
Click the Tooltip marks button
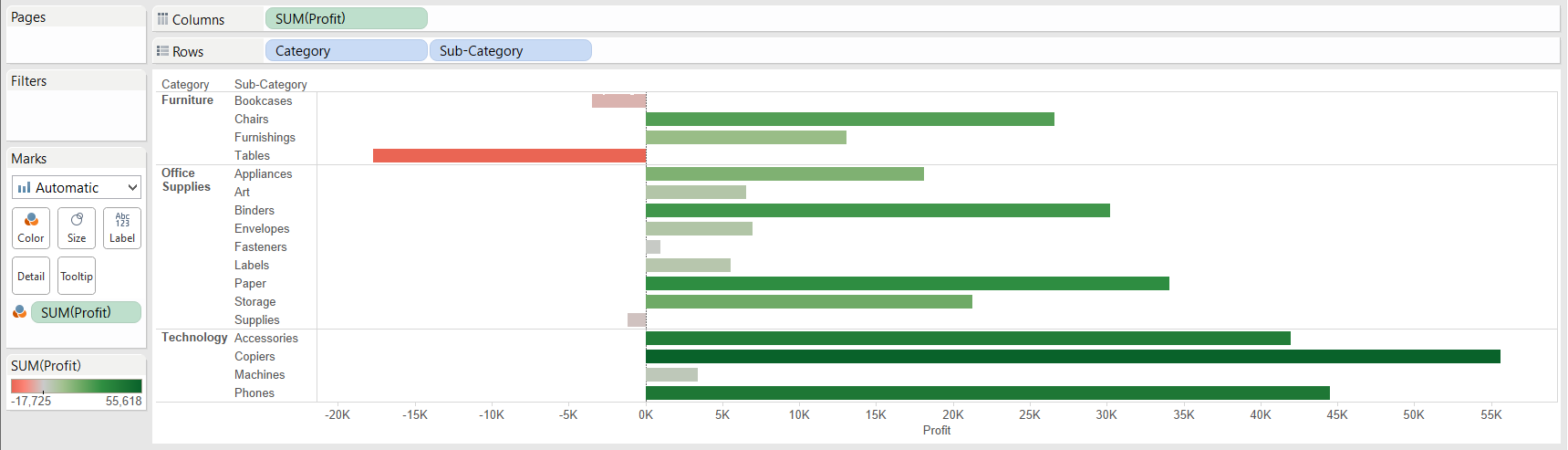click(x=77, y=276)
